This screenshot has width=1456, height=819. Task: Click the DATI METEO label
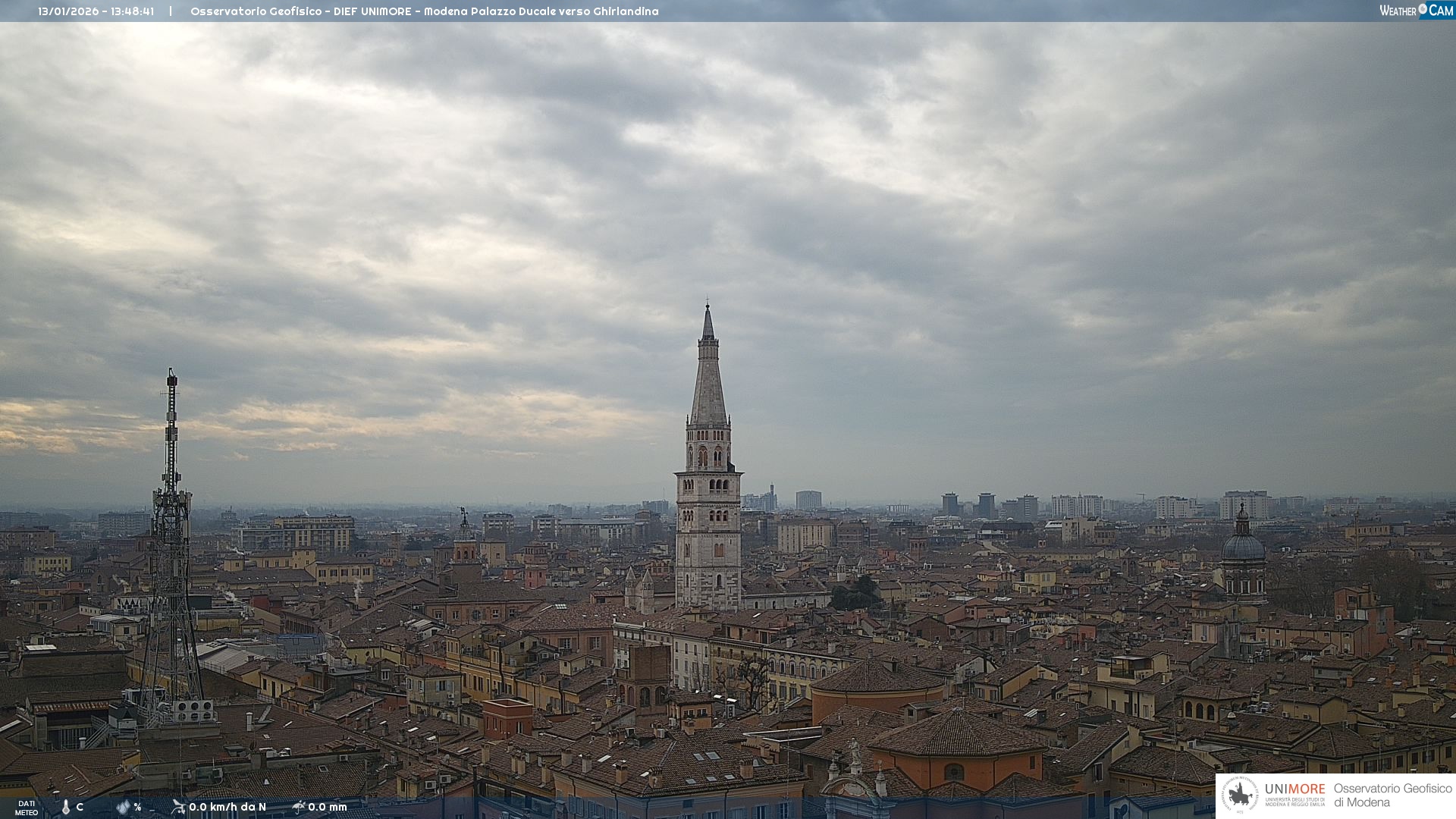point(27,808)
